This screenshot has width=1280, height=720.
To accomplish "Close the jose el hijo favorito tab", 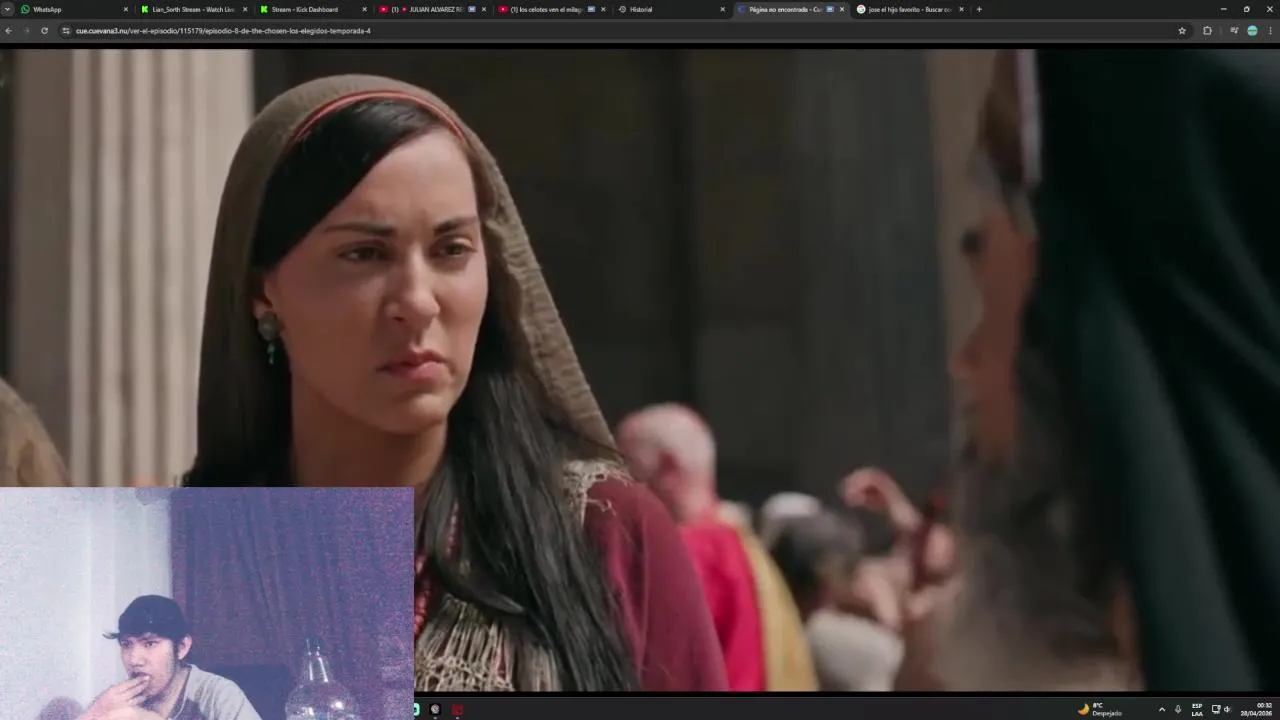I will pos(961,9).
